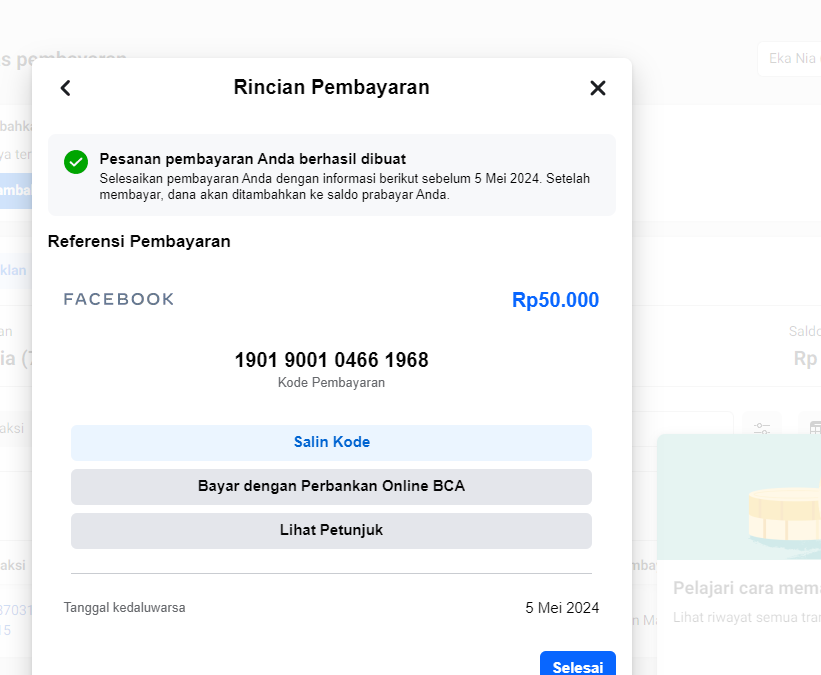The width and height of the screenshot is (821, 675).
Task: Click the Salin Kode button
Action: point(331,442)
